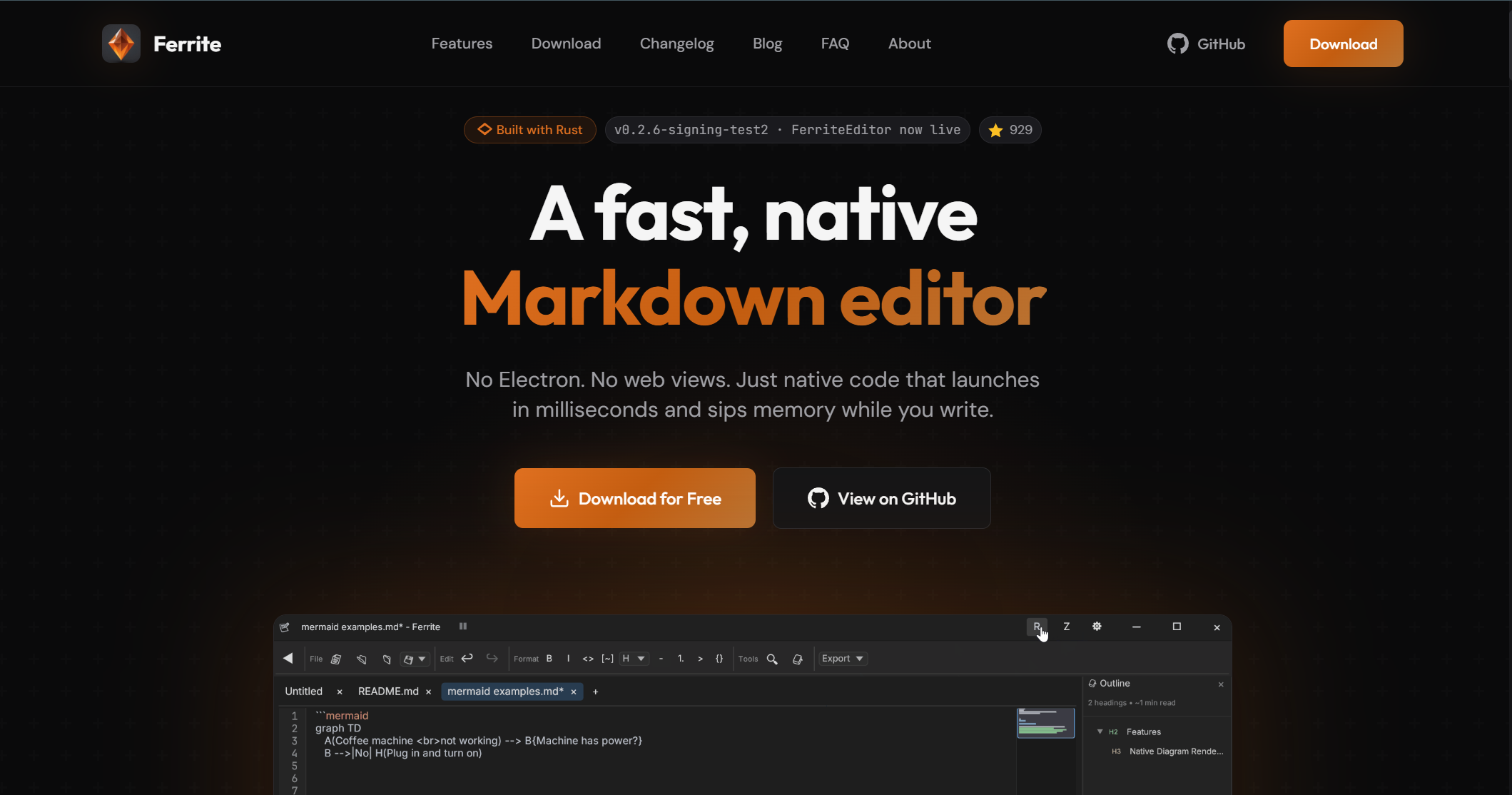This screenshot has height=795, width=1512.
Task: Click the View on GitHub button
Action: 881,498
